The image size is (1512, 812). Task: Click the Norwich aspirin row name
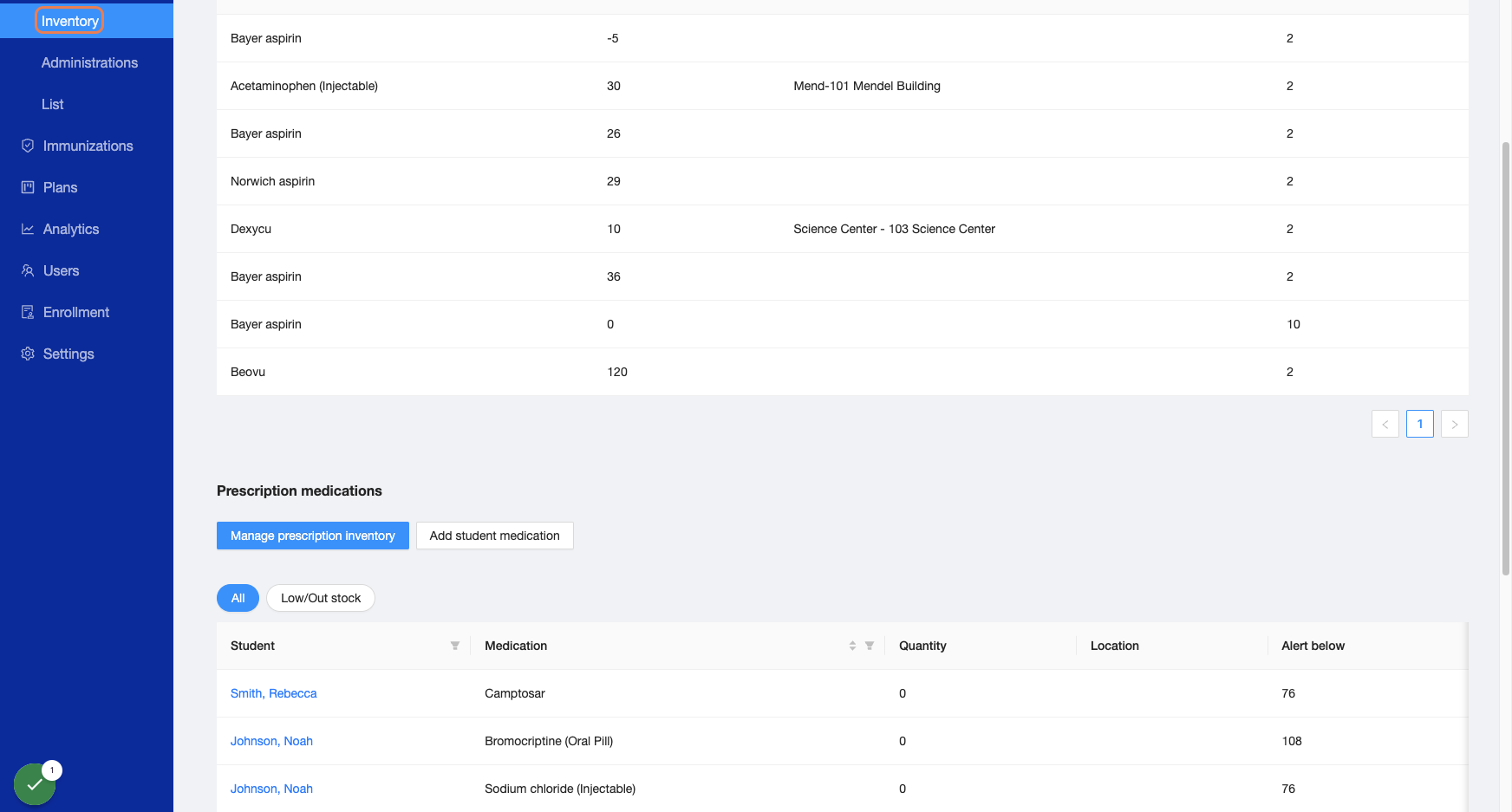272,181
